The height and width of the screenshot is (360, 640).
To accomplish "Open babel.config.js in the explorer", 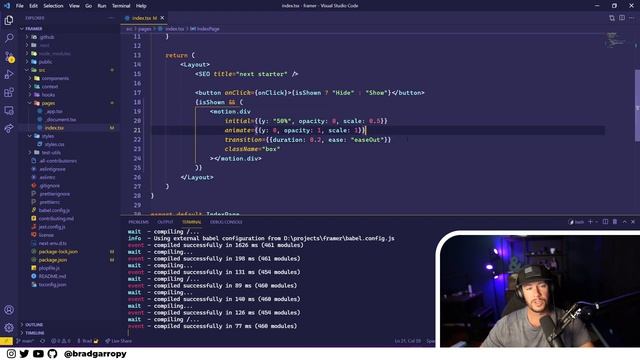I will tap(54, 210).
